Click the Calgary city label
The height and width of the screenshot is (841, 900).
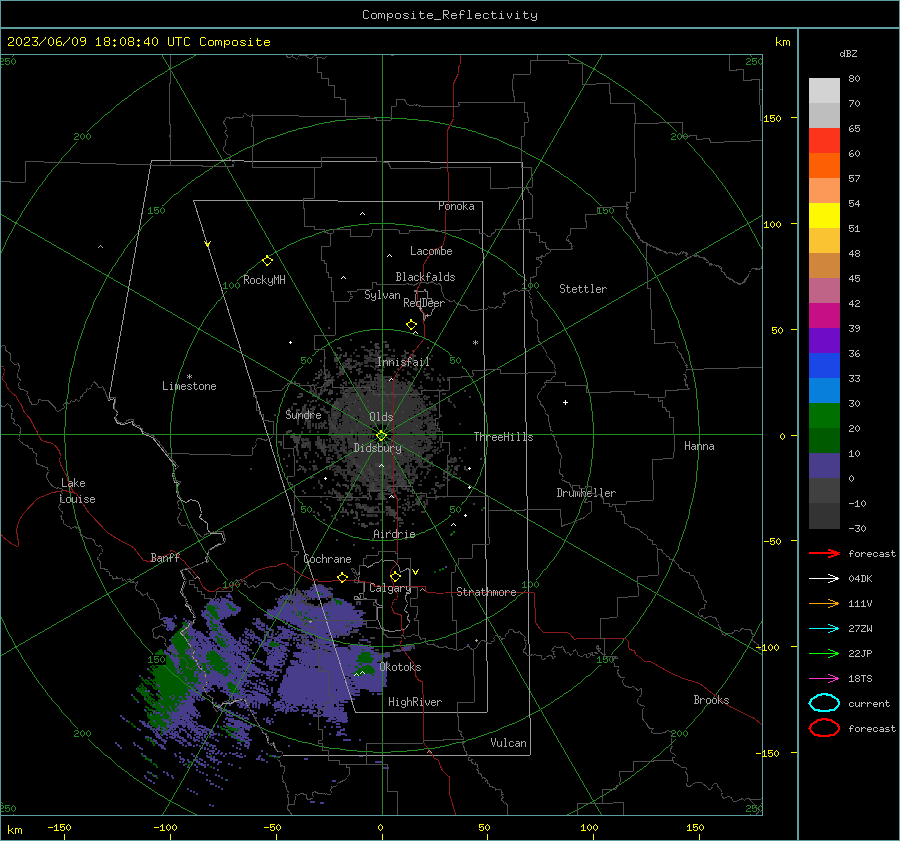tap(390, 588)
